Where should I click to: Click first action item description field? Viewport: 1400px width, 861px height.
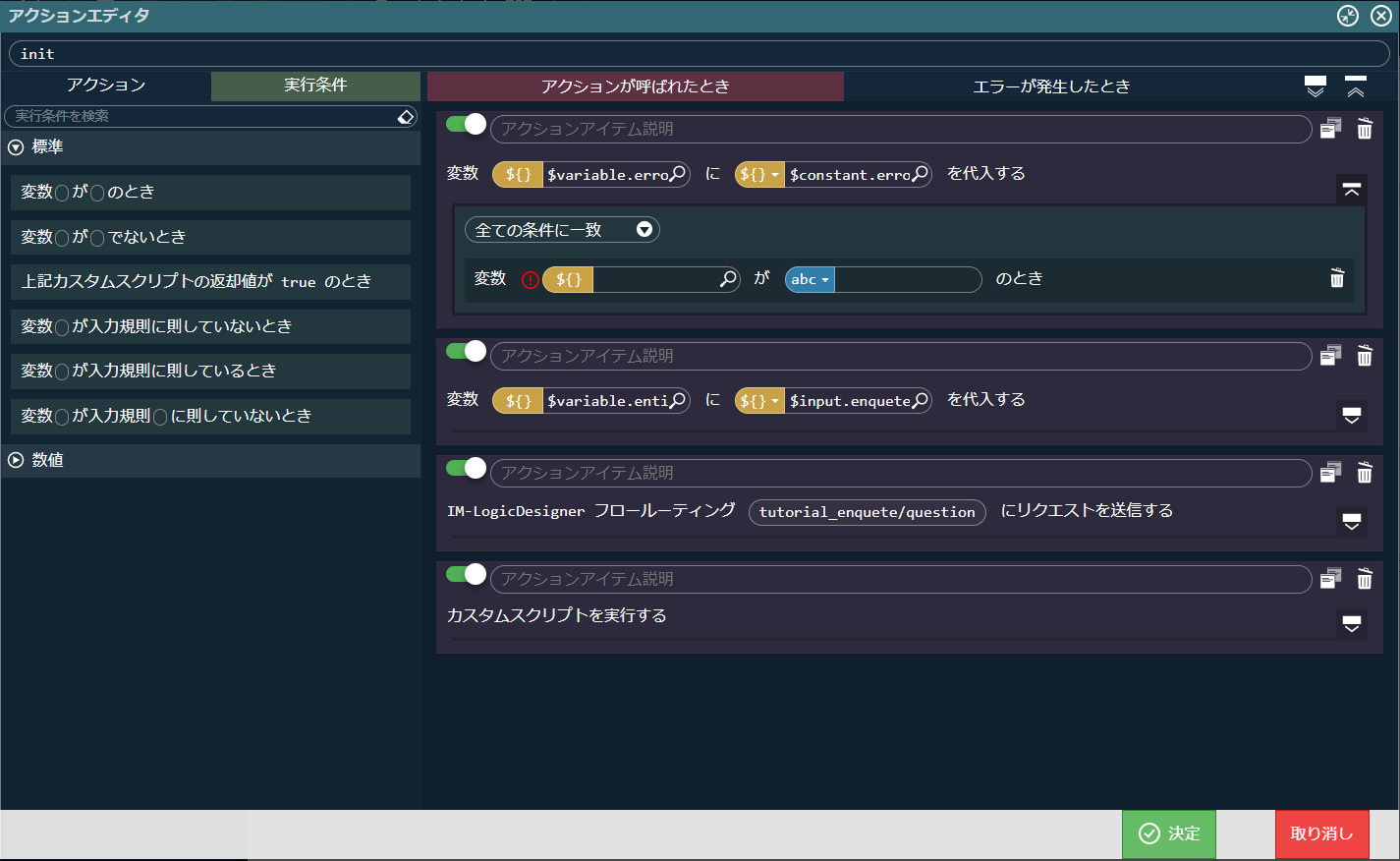click(x=901, y=130)
